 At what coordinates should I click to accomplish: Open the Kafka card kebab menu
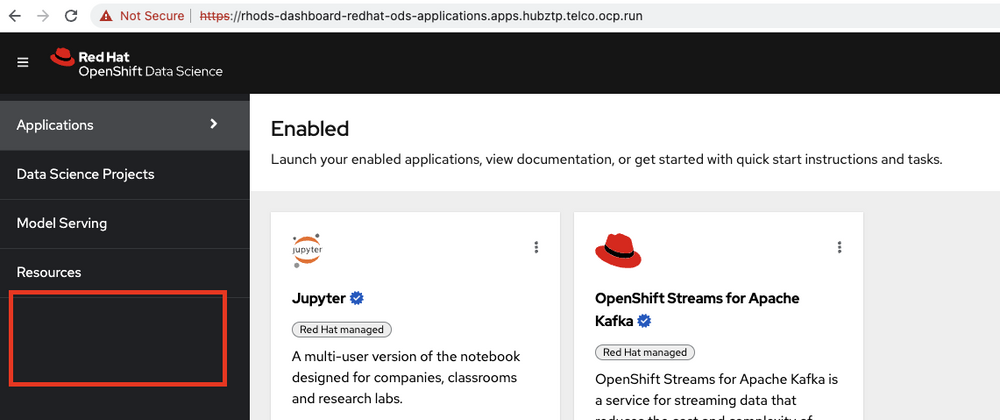point(839,247)
